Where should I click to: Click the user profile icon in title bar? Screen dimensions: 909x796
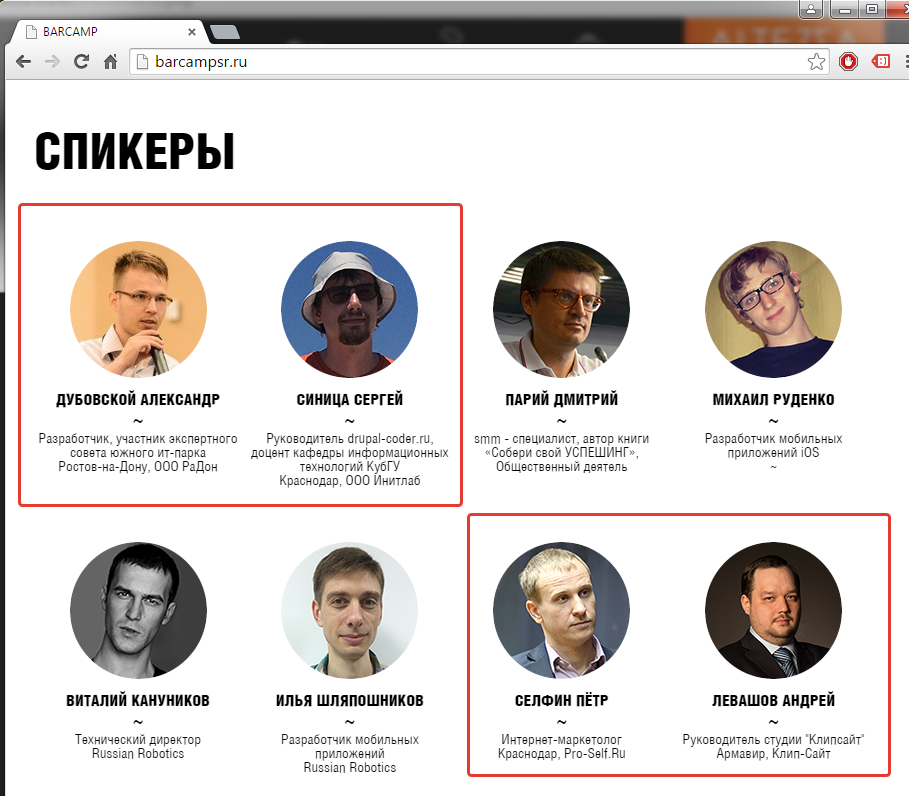pyautogui.click(x=811, y=9)
